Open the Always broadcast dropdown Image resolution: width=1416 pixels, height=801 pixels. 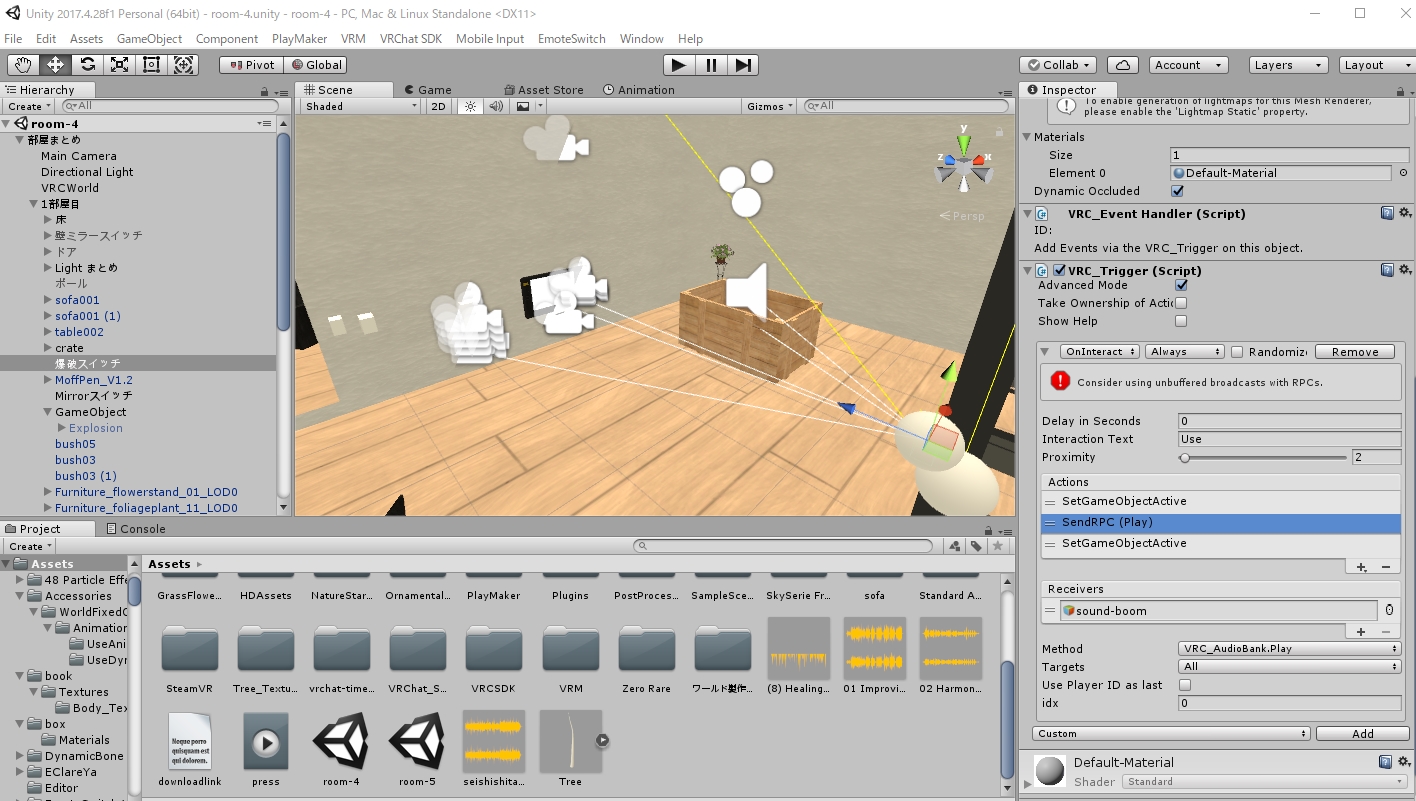point(1185,352)
